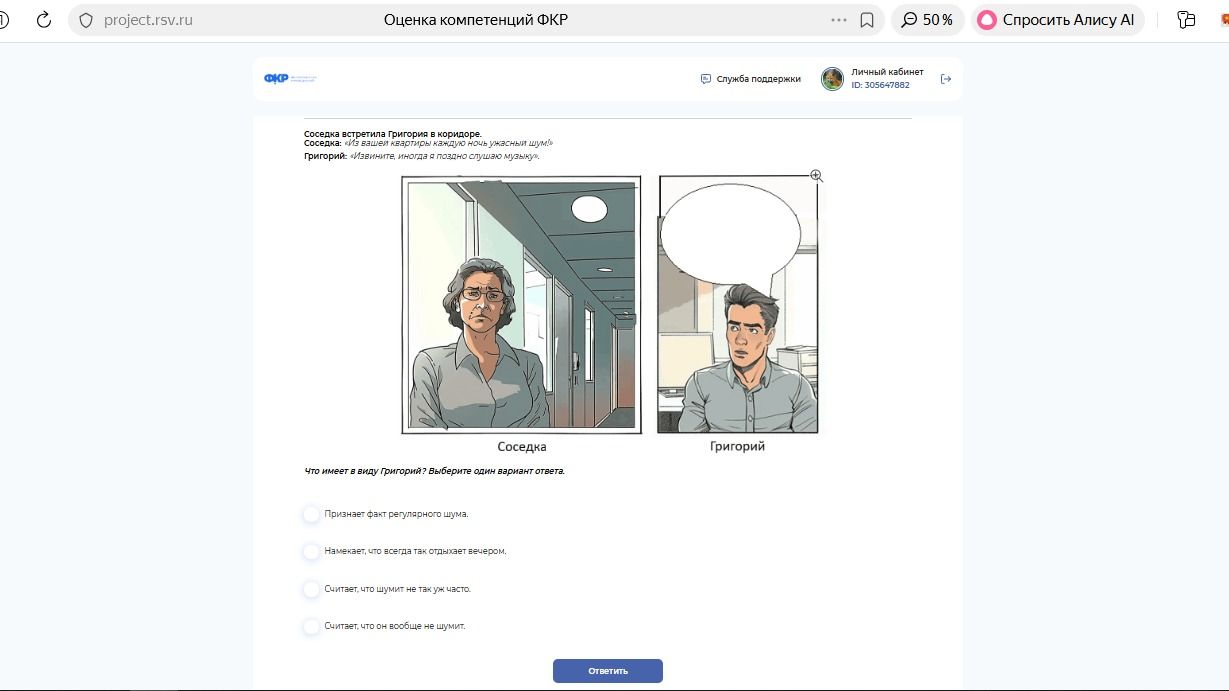Open site security shield icon
The image size is (1229, 691).
pos(85,20)
